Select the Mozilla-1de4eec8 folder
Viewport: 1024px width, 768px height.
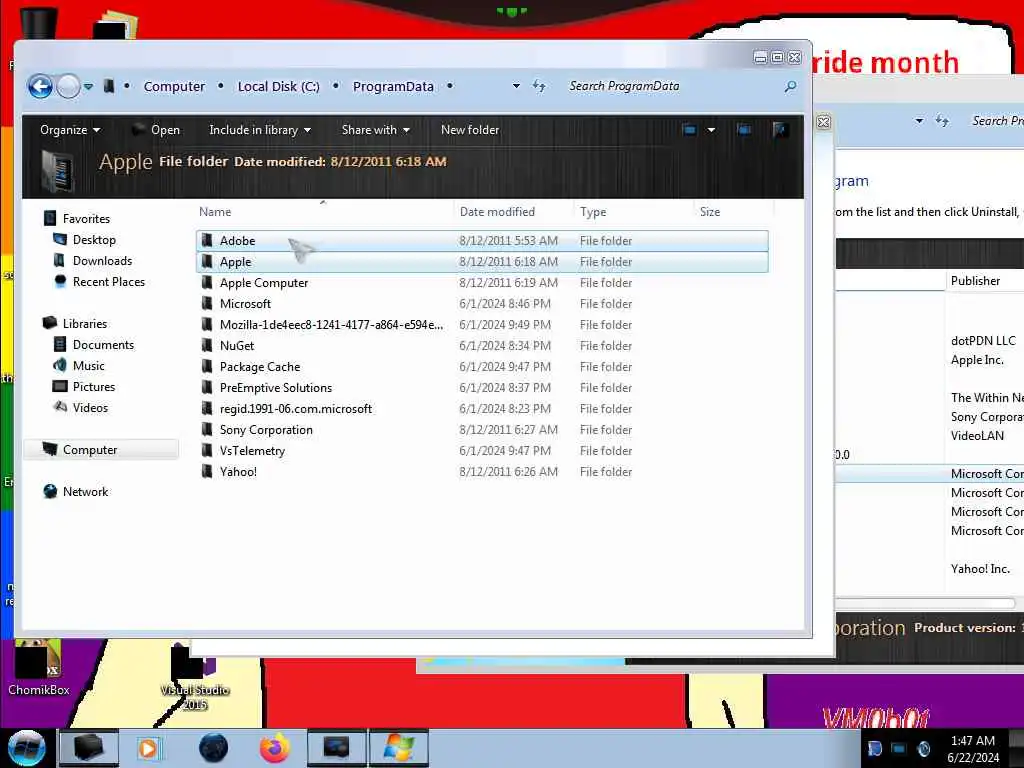click(482, 325)
